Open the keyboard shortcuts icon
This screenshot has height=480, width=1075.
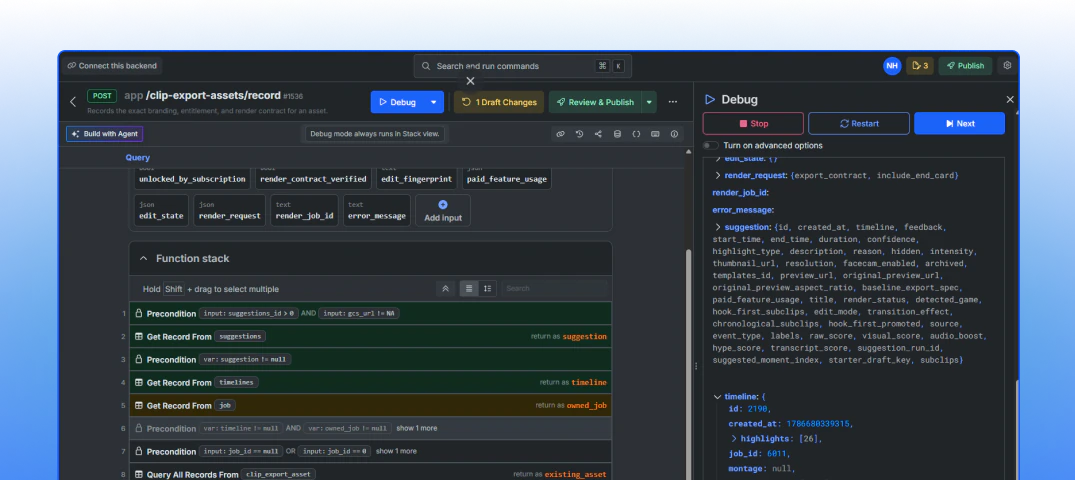click(x=655, y=134)
